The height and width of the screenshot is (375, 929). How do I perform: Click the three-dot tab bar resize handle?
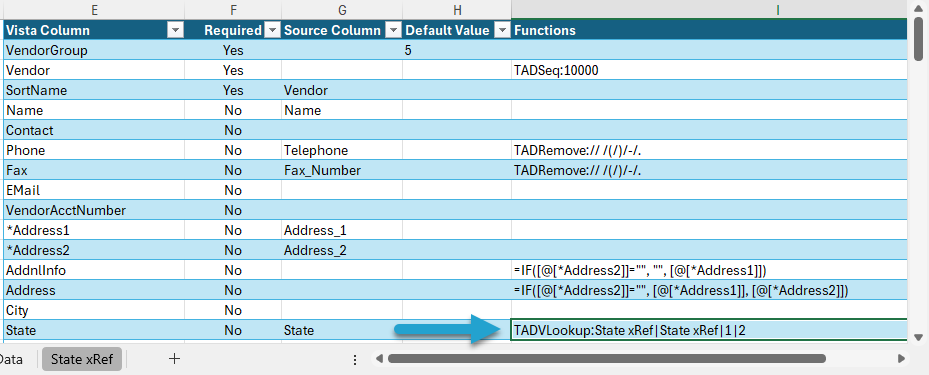tap(355, 359)
